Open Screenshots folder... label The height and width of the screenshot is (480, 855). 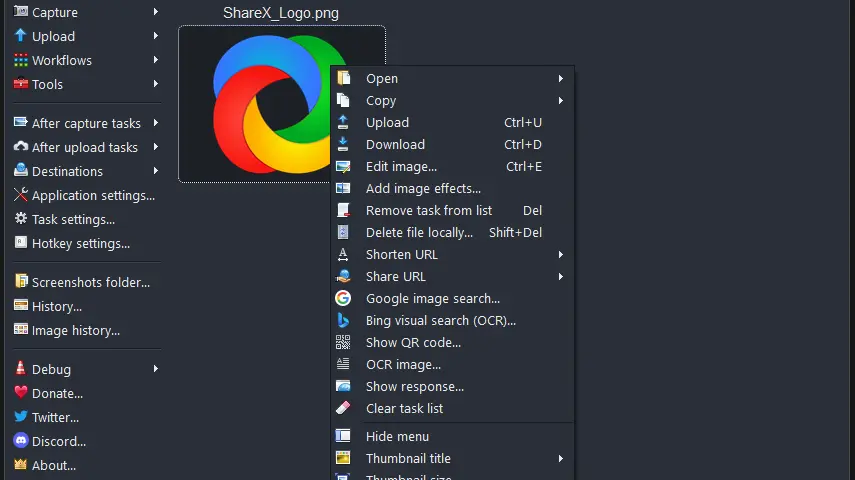click(x=91, y=282)
